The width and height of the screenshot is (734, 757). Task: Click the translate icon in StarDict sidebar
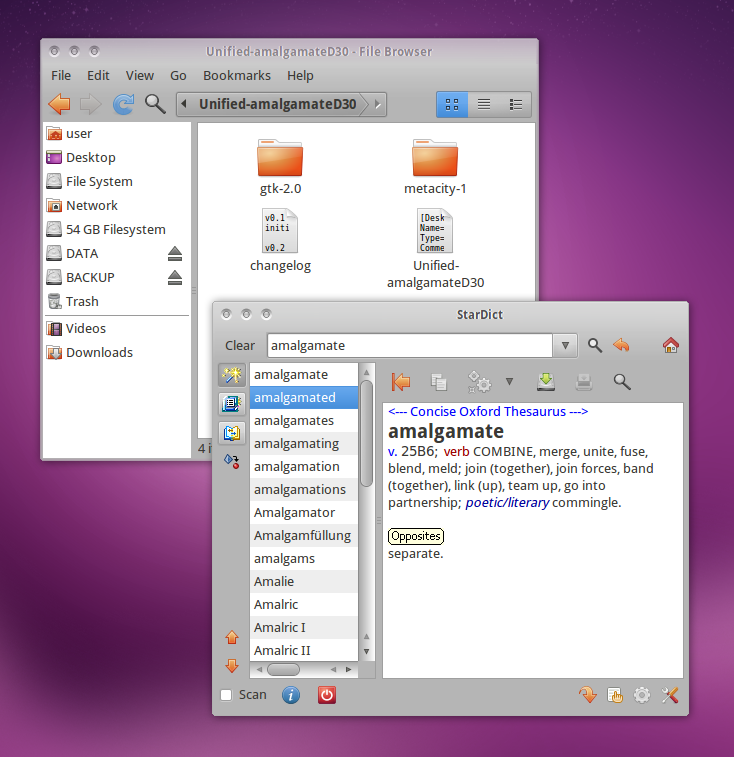(232, 433)
